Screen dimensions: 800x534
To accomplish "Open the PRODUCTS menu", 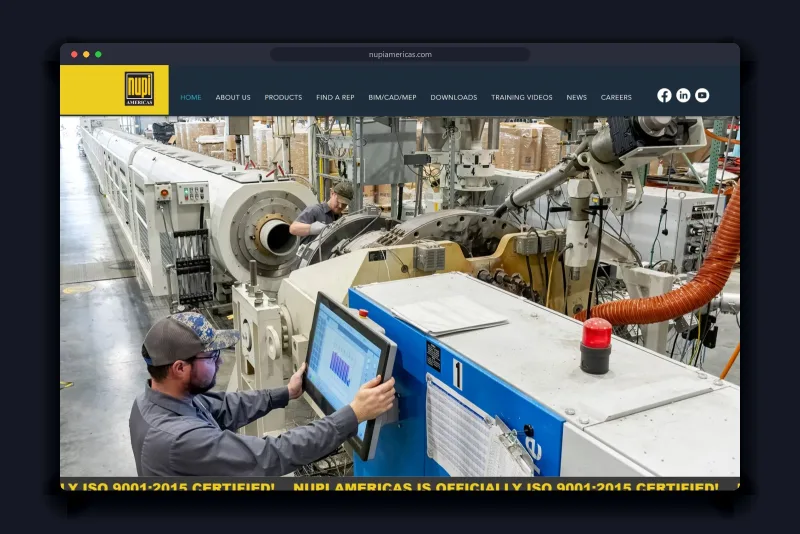I will tap(283, 97).
